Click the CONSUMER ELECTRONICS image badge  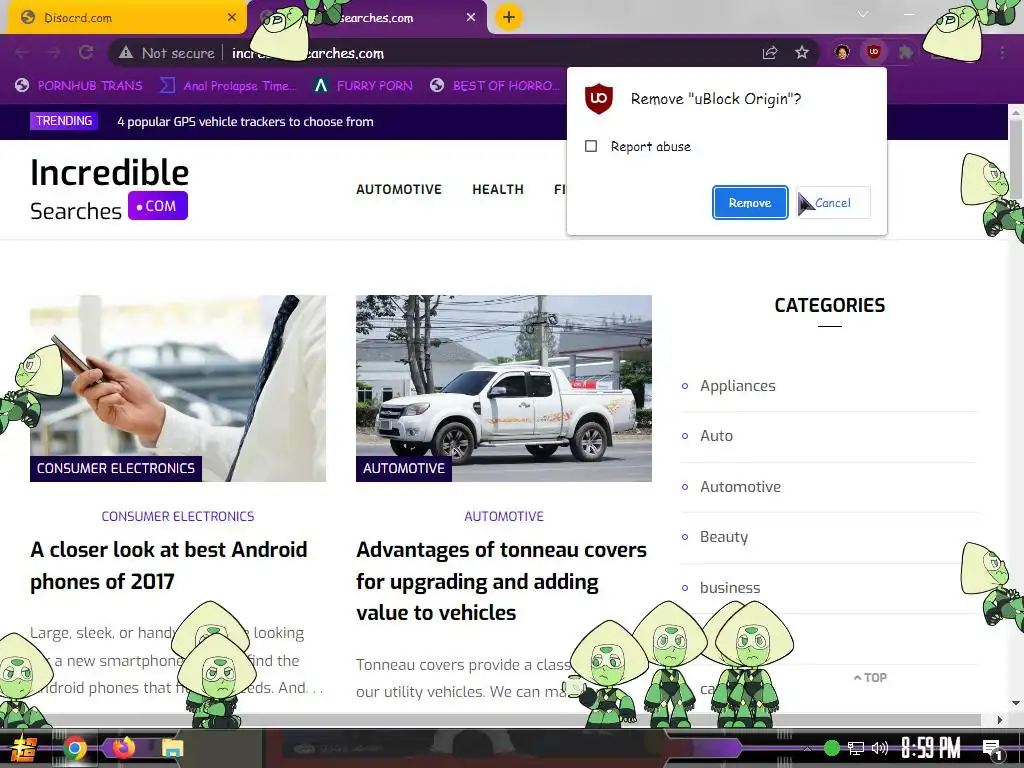(116, 468)
